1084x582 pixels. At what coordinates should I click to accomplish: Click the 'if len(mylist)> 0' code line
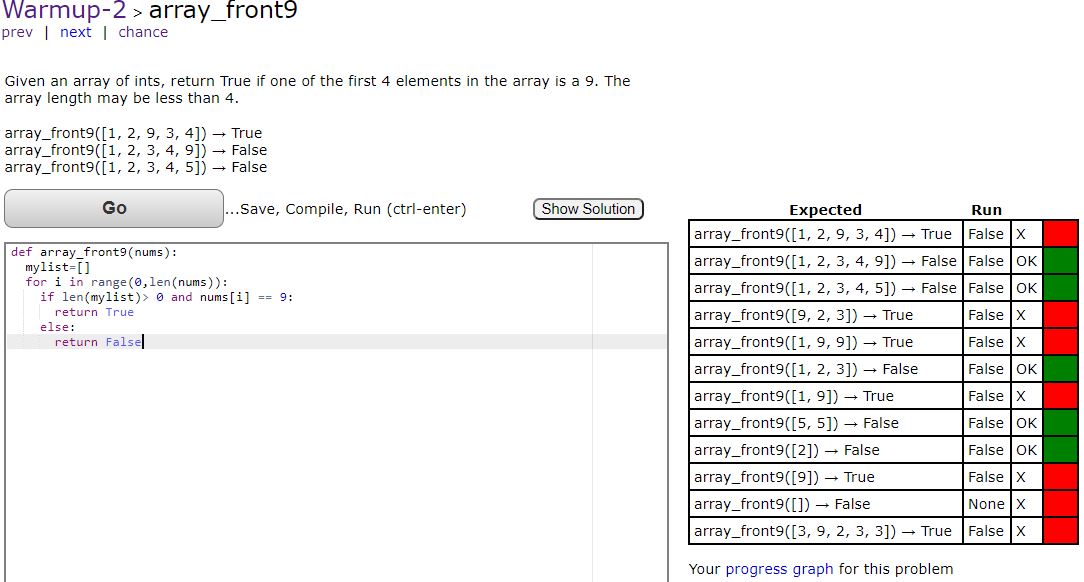pyautogui.click(x=166, y=297)
